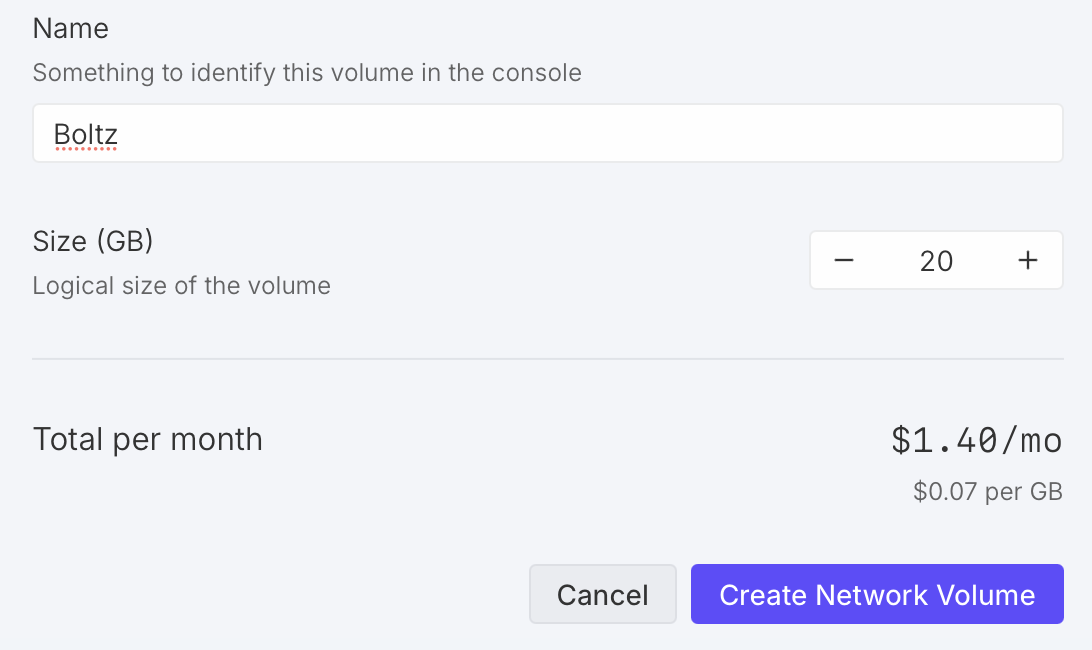Place cursor in empty area of Name field
Screen dimensions: 1092x650
tap(600, 133)
